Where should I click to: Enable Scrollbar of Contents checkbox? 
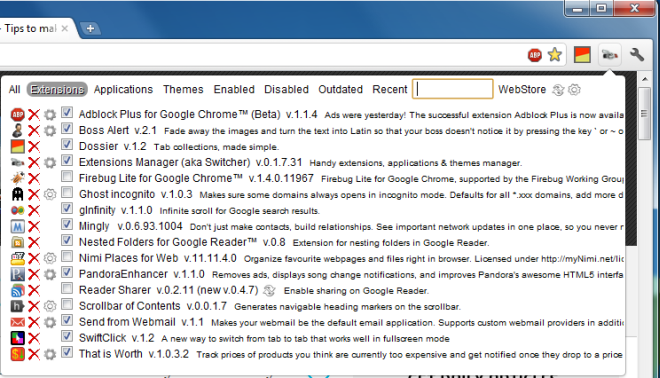pyautogui.click(x=67, y=304)
